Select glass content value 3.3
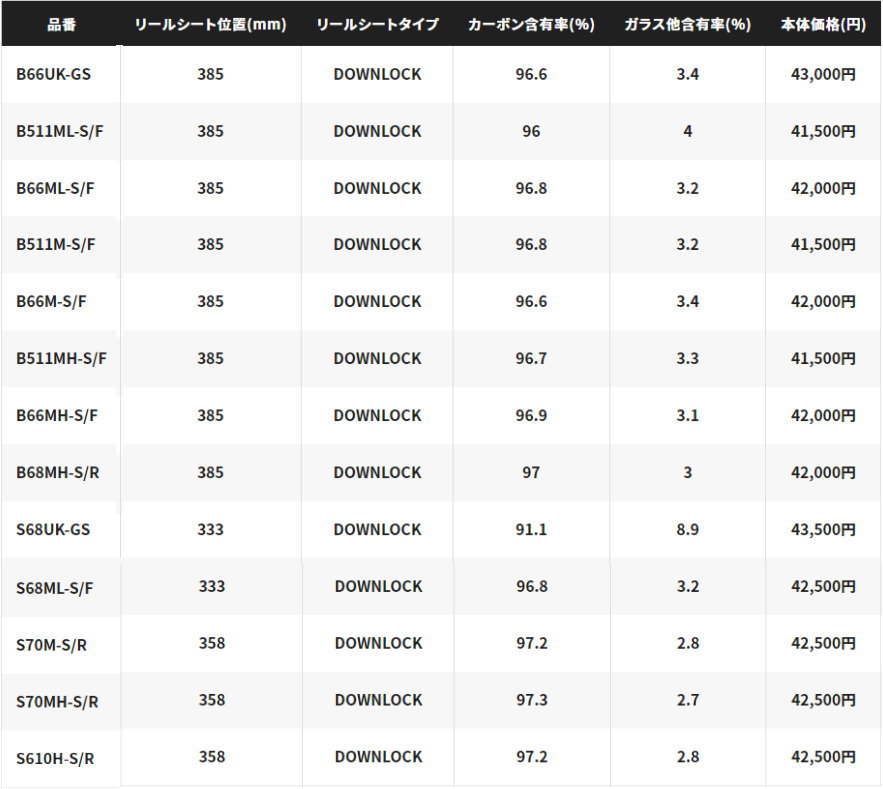The width and height of the screenshot is (883, 789). click(x=688, y=358)
